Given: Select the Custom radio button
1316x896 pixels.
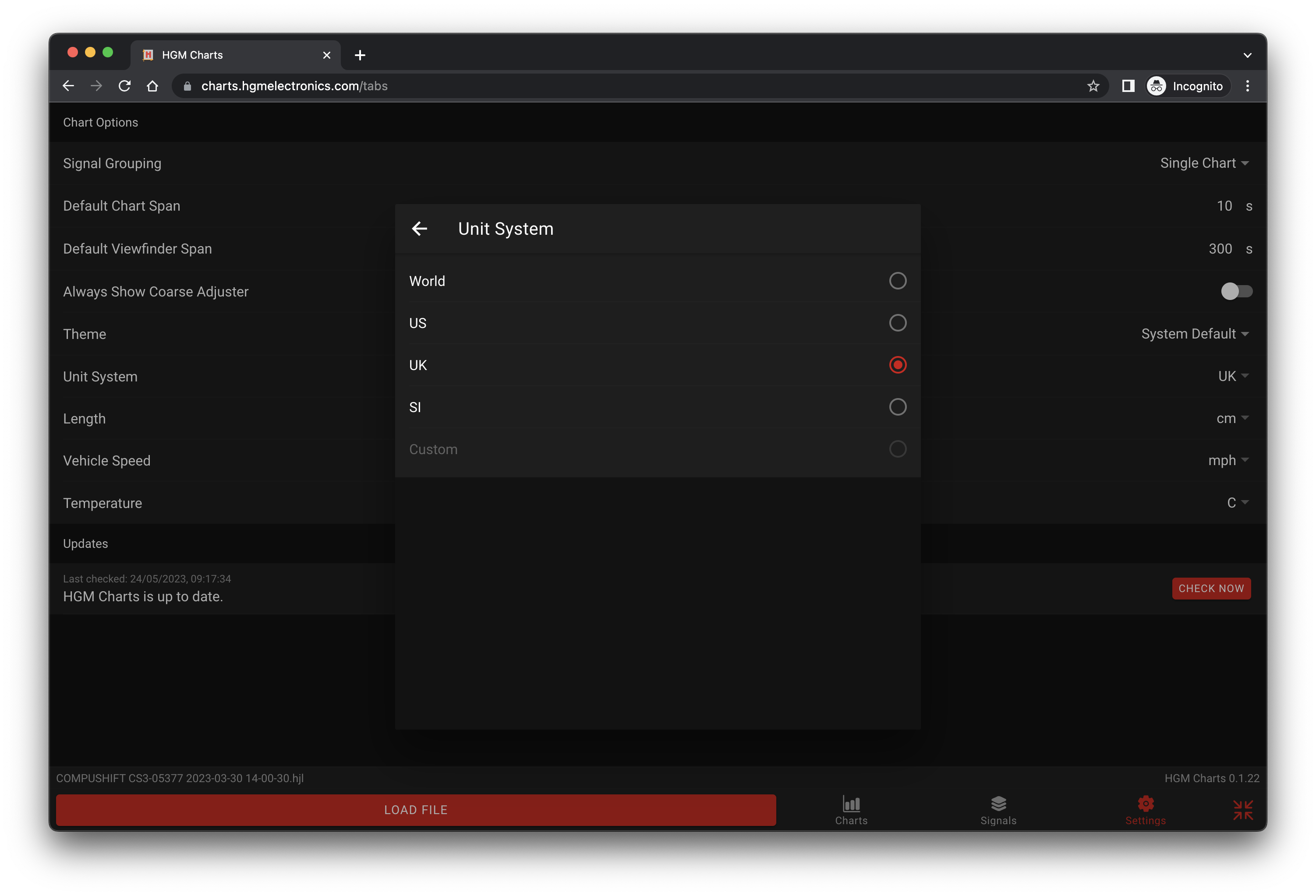Looking at the screenshot, I should pyautogui.click(x=898, y=449).
